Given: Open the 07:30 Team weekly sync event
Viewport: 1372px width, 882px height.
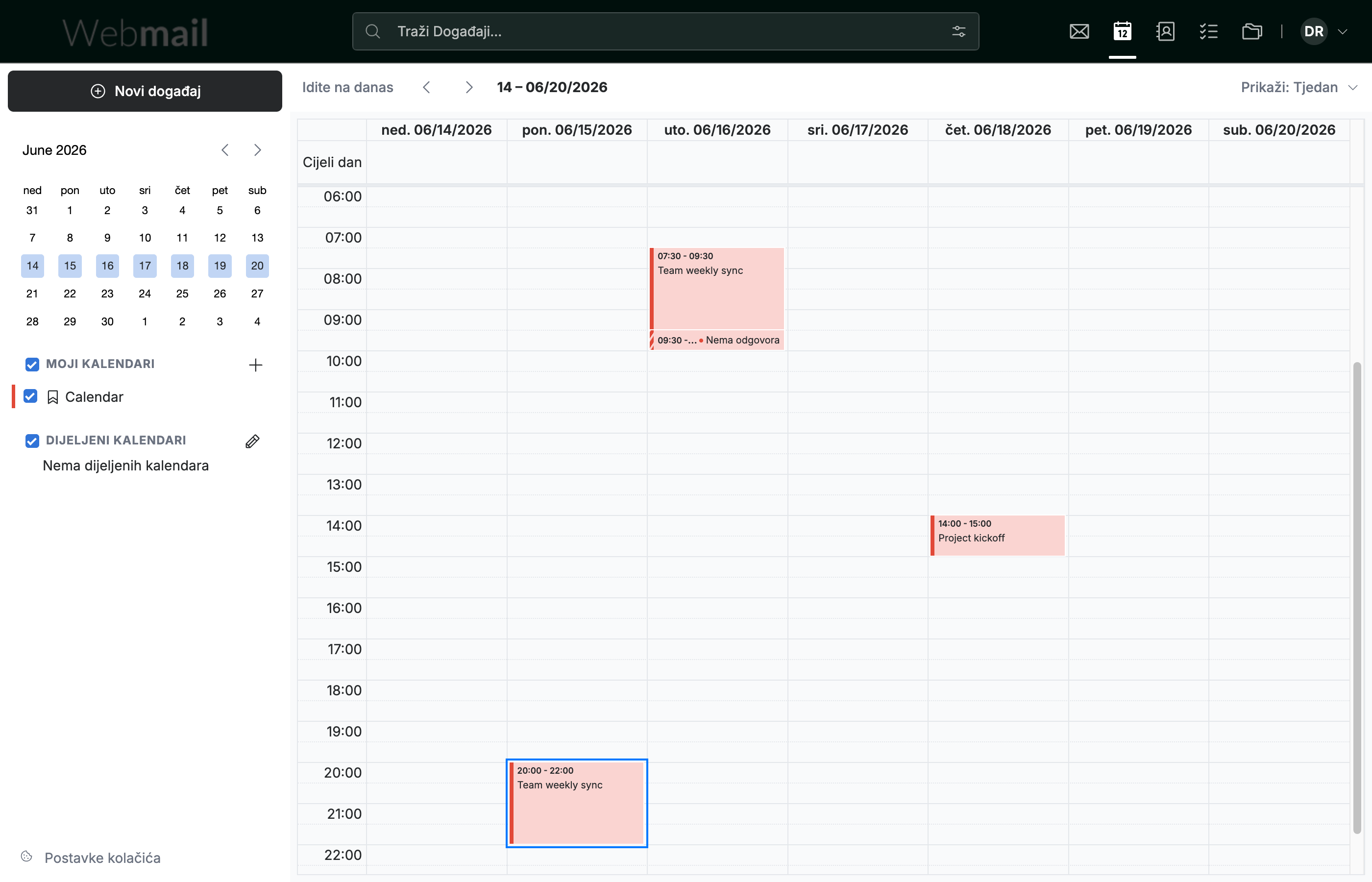Looking at the screenshot, I should point(717,288).
